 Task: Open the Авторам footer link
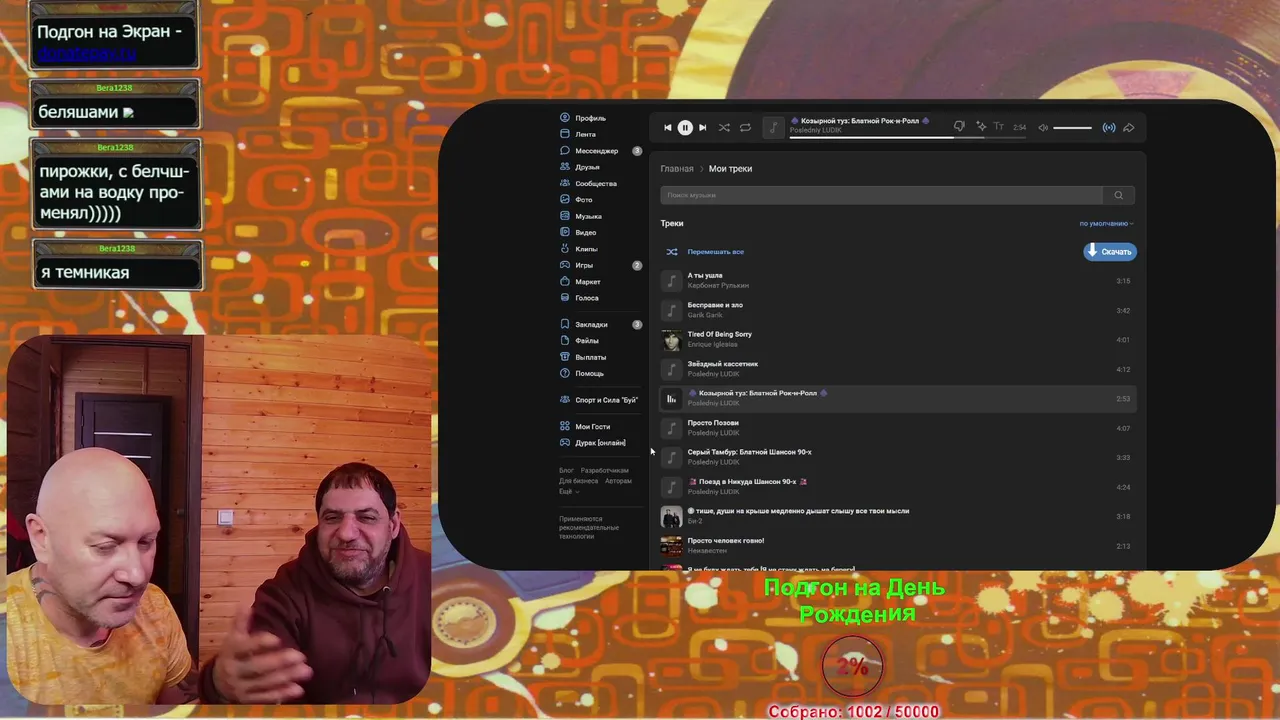tap(618, 481)
